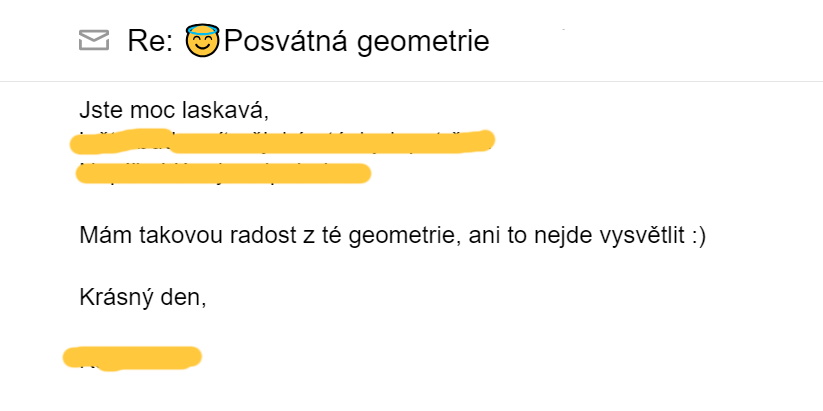
Task: Click the word 'laskavá' in first line
Action: pos(225,110)
